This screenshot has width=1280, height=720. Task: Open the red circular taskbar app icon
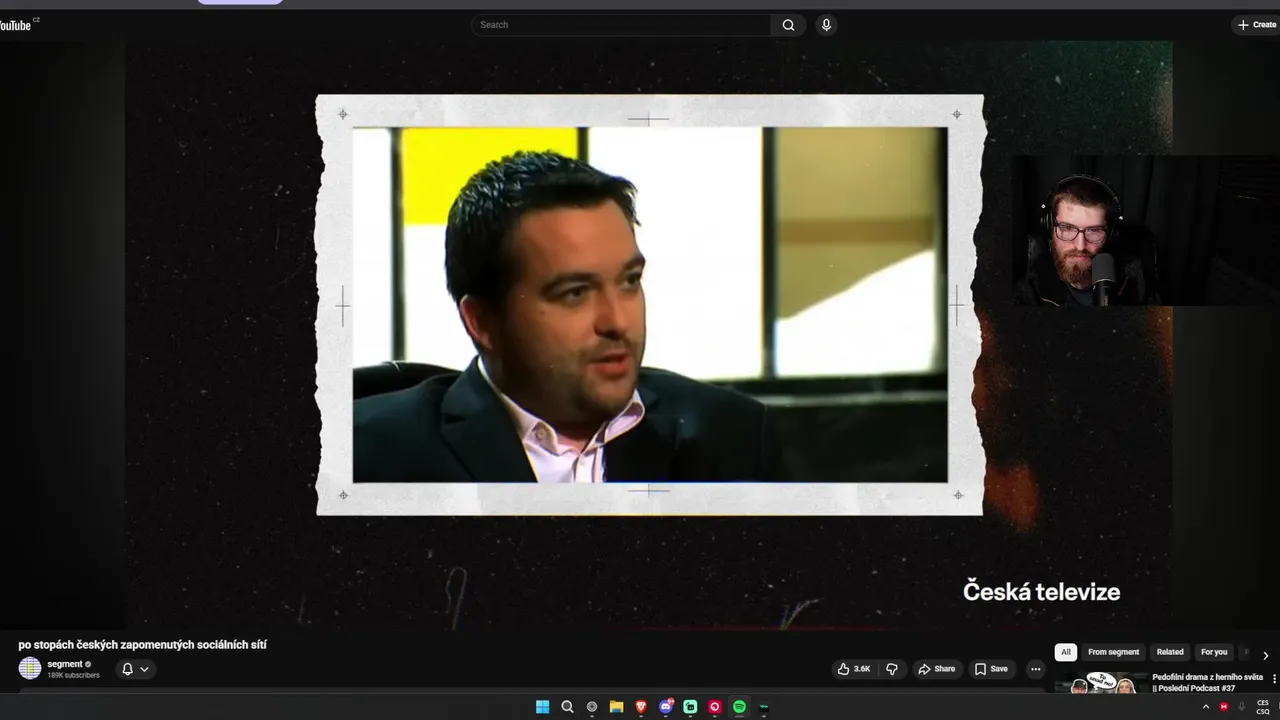715,707
